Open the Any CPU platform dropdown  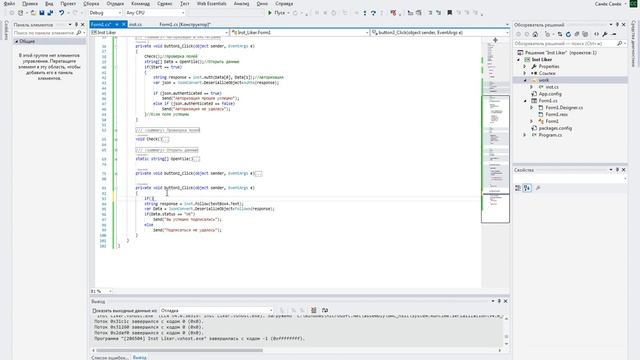155,13
